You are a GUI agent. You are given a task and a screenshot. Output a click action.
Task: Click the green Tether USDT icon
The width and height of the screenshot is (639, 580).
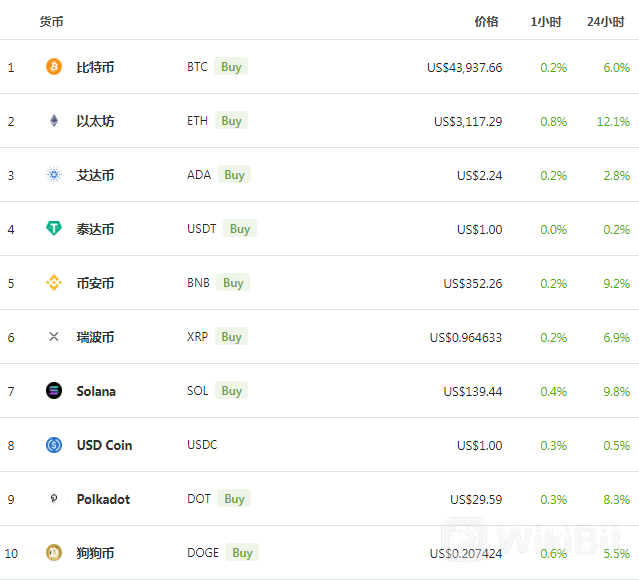[x=54, y=229]
